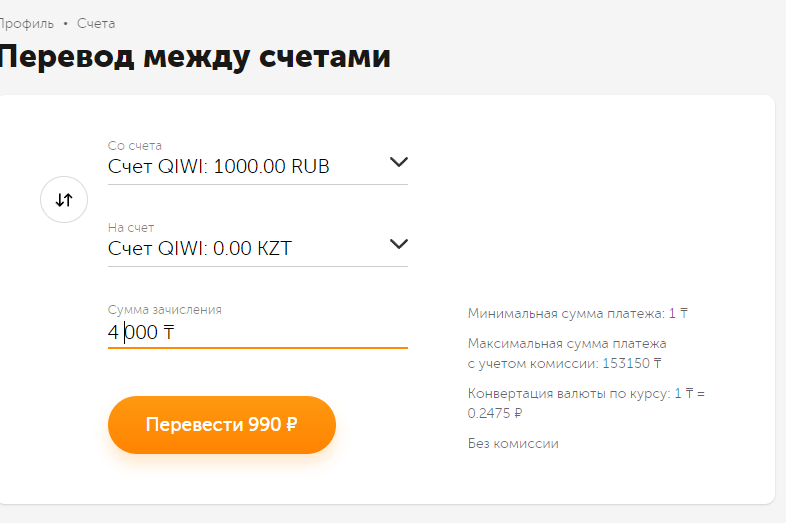Select the 'Счет QIWI: 1000.00 RUB' source account
The height and width of the screenshot is (523, 786).
(x=218, y=166)
